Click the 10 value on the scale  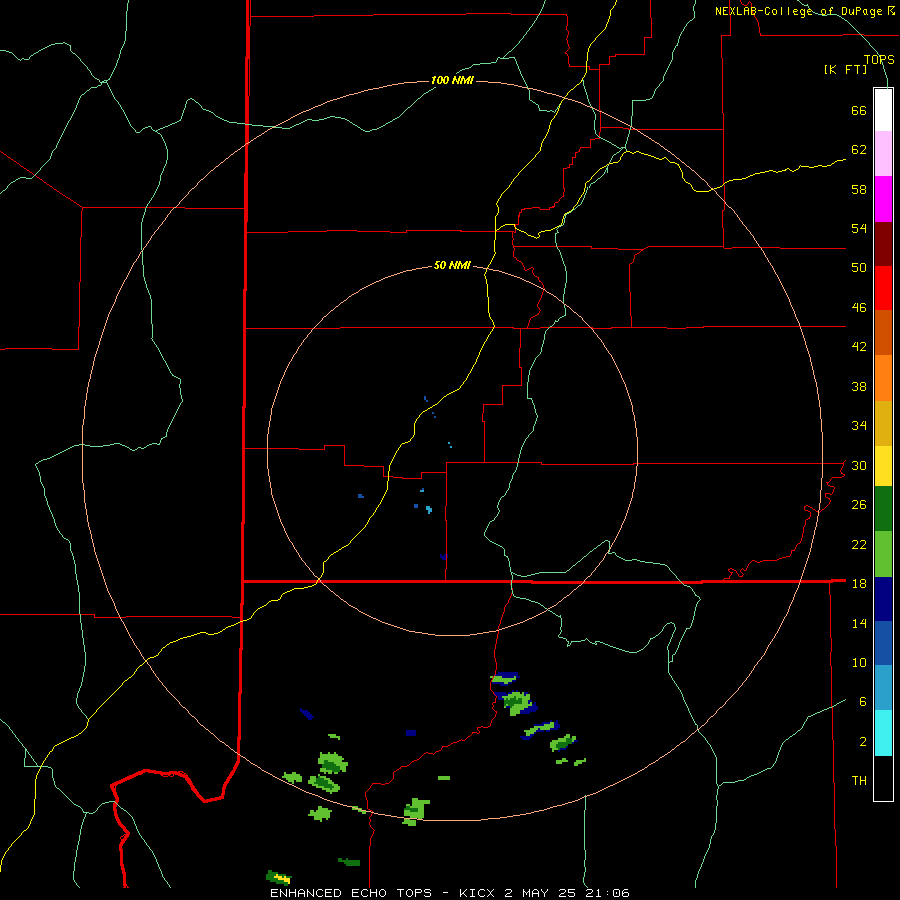pos(859,663)
